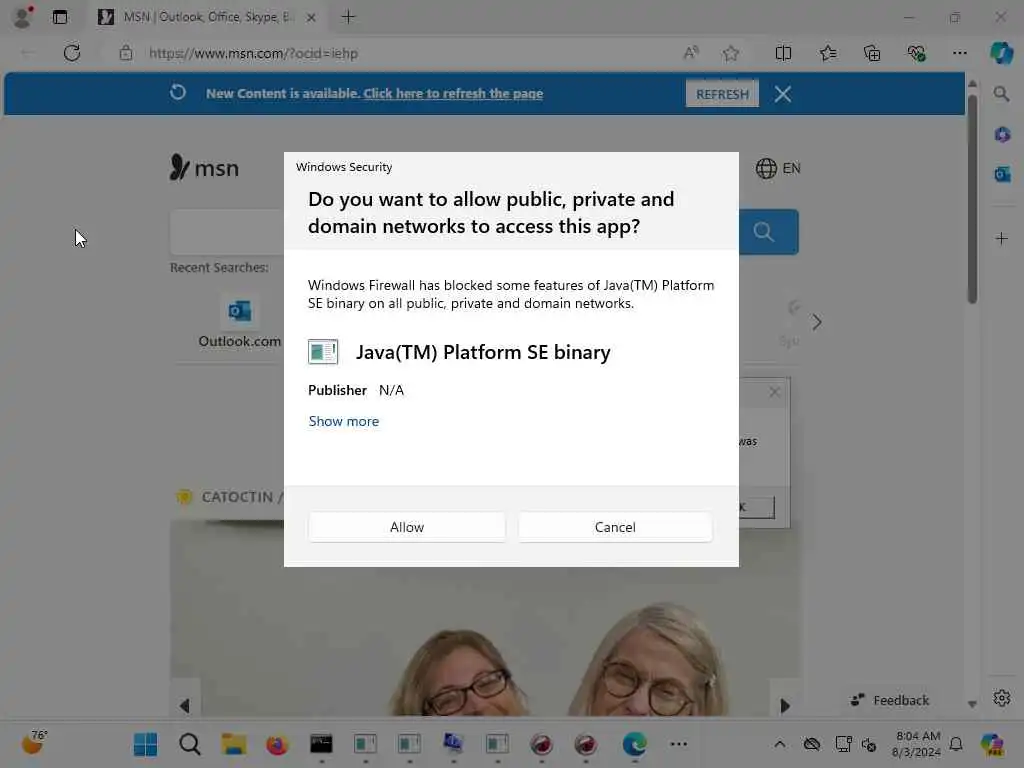Open Outlook icon in Edge sidebar
Screen dimensions: 1024x768
point(1002,174)
